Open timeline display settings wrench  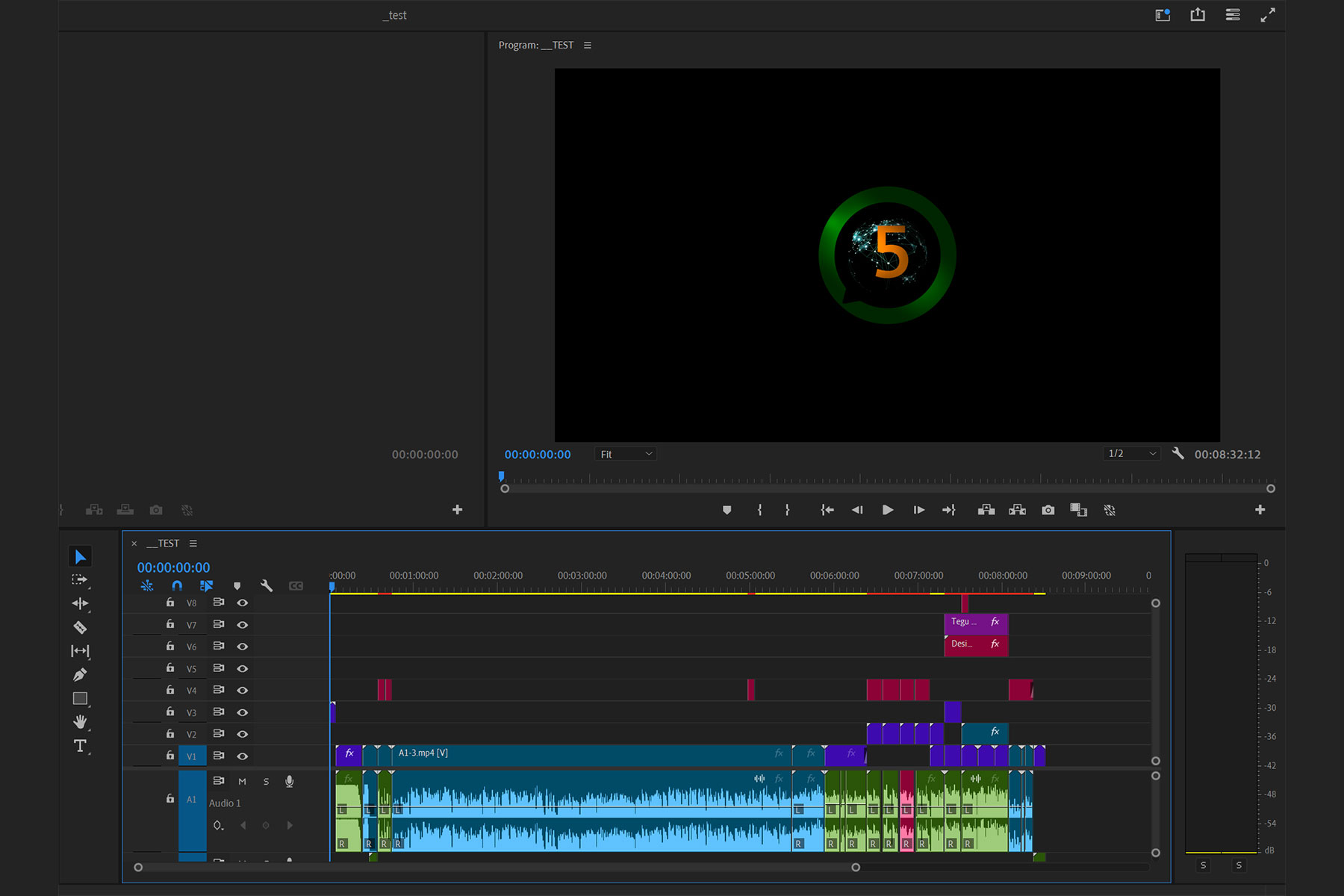[x=267, y=586]
